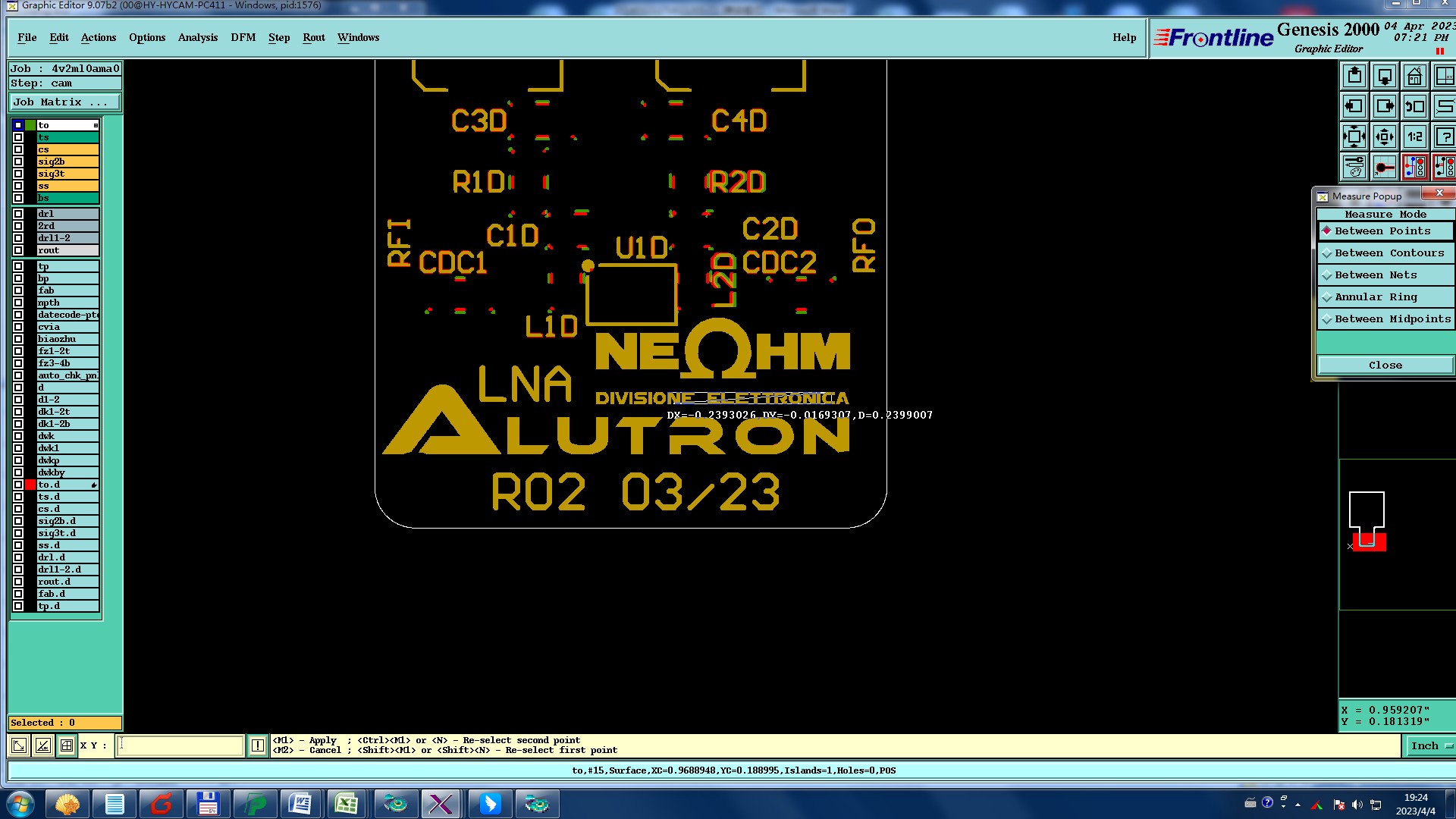Open the Edit menu
This screenshot has width=1456, height=819.
point(59,37)
